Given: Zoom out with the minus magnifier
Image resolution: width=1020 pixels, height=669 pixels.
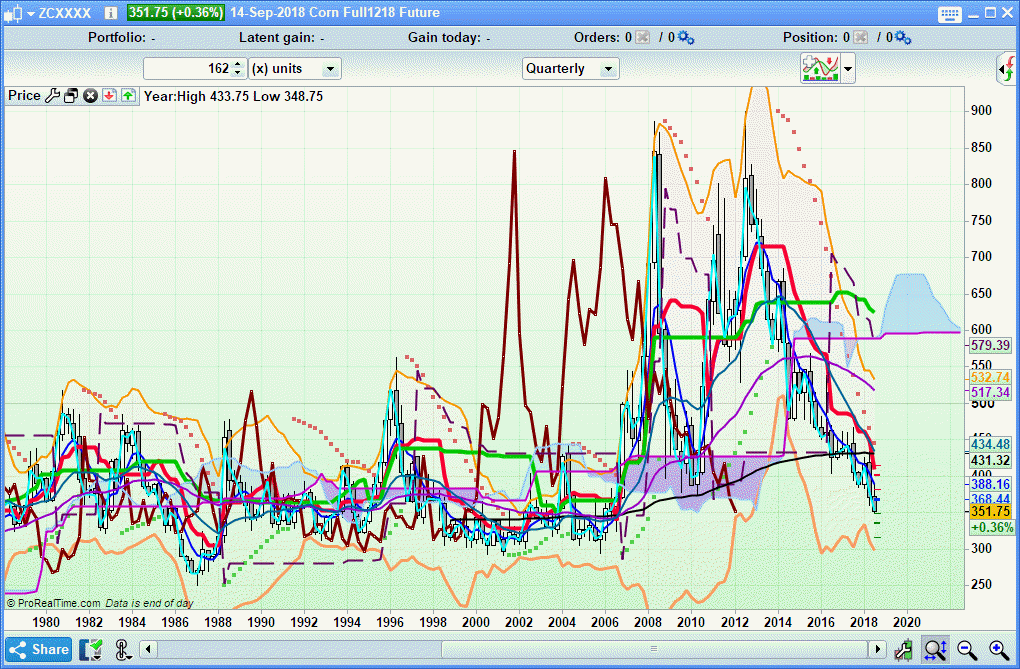Looking at the screenshot, I should pyautogui.click(x=967, y=649).
